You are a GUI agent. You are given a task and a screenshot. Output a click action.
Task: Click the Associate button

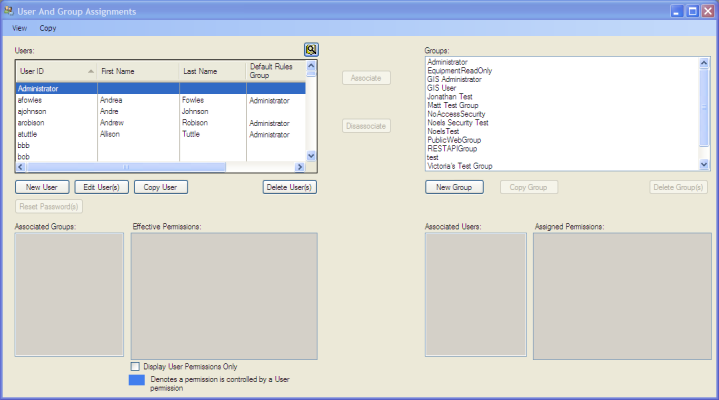click(x=366, y=78)
